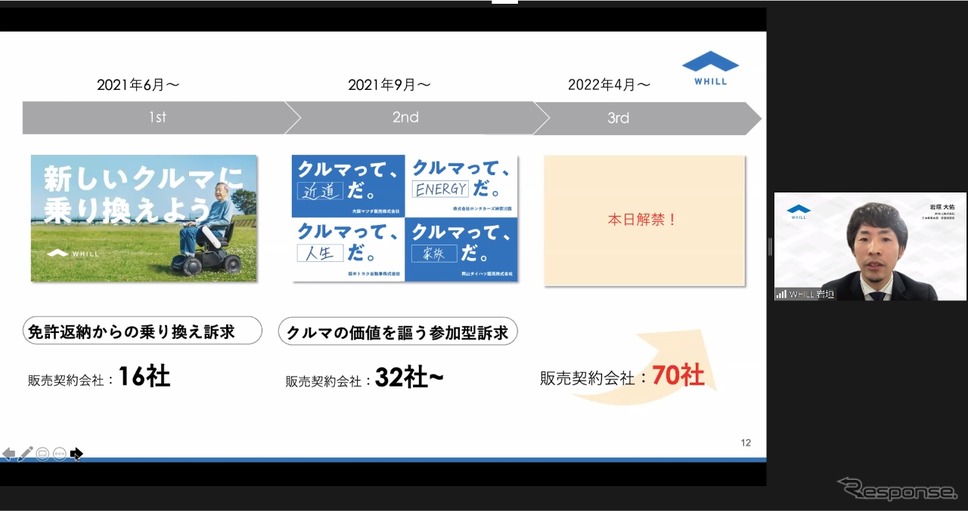This screenshot has width=968, height=511.
Task: Click the "免許返納からの乗り換え訴求" label
Action: point(143,331)
